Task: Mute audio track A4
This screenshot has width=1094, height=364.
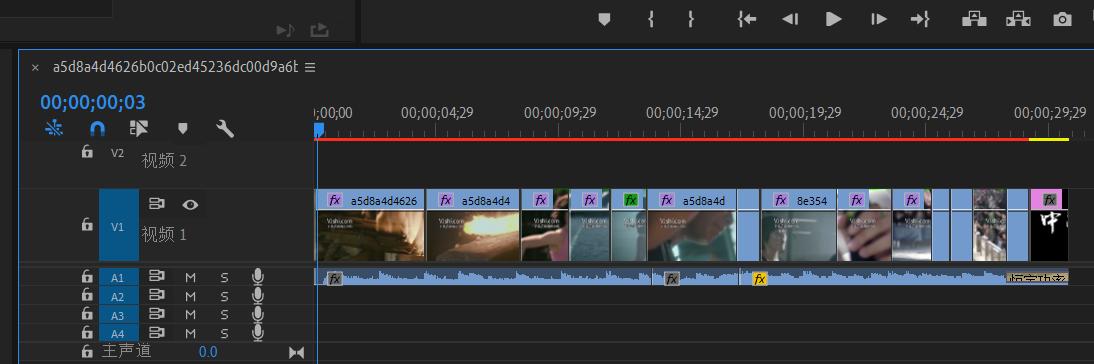Action: [x=190, y=333]
